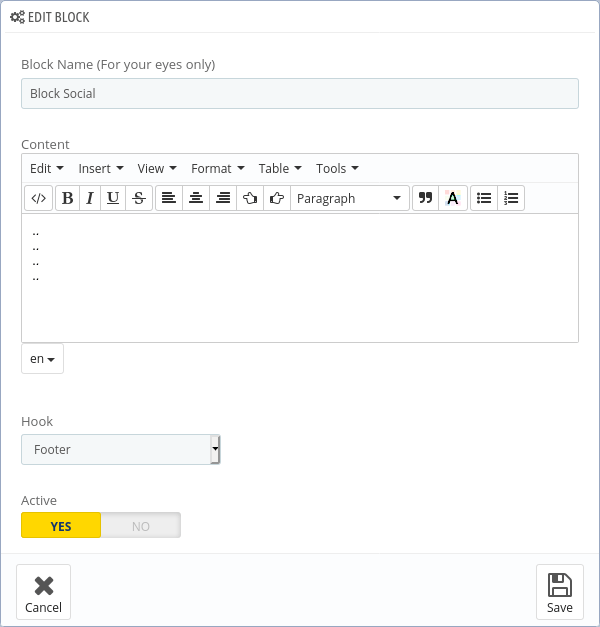This screenshot has width=600, height=627.
Task: Click the gears icon beside Edit Block
Action: (17, 17)
